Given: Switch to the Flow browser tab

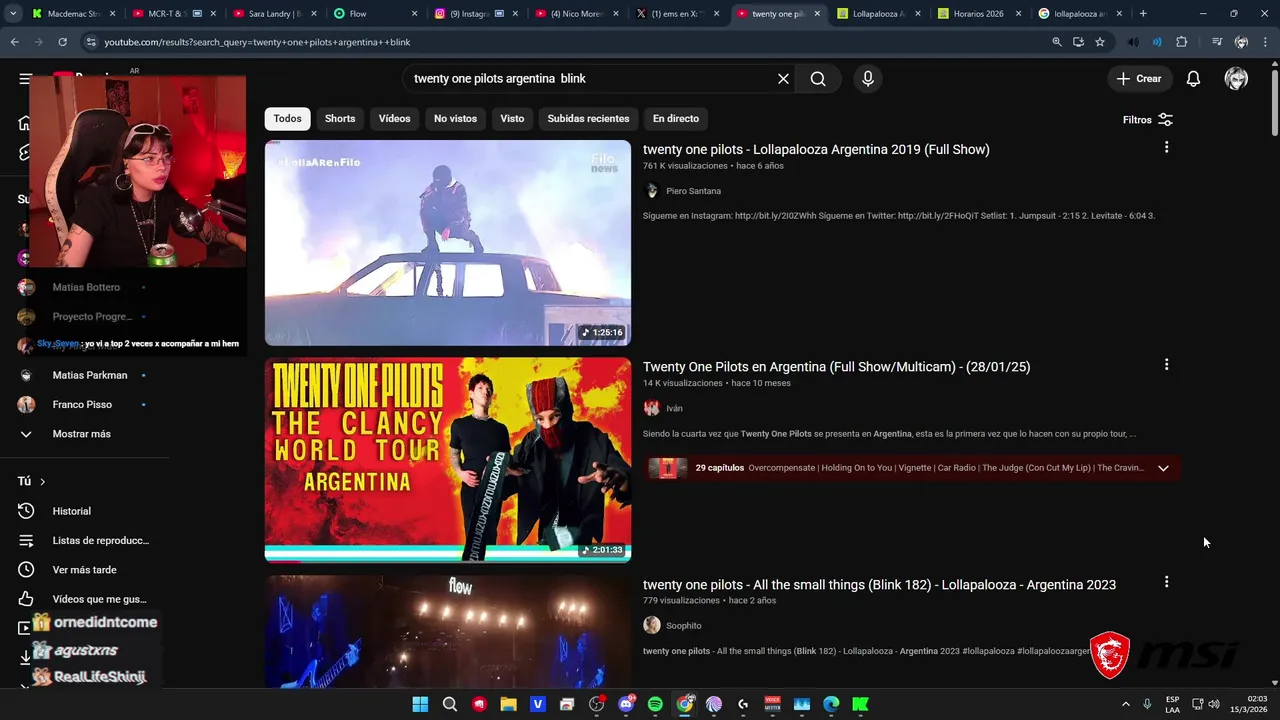Looking at the screenshot, I should pos(376,14).
